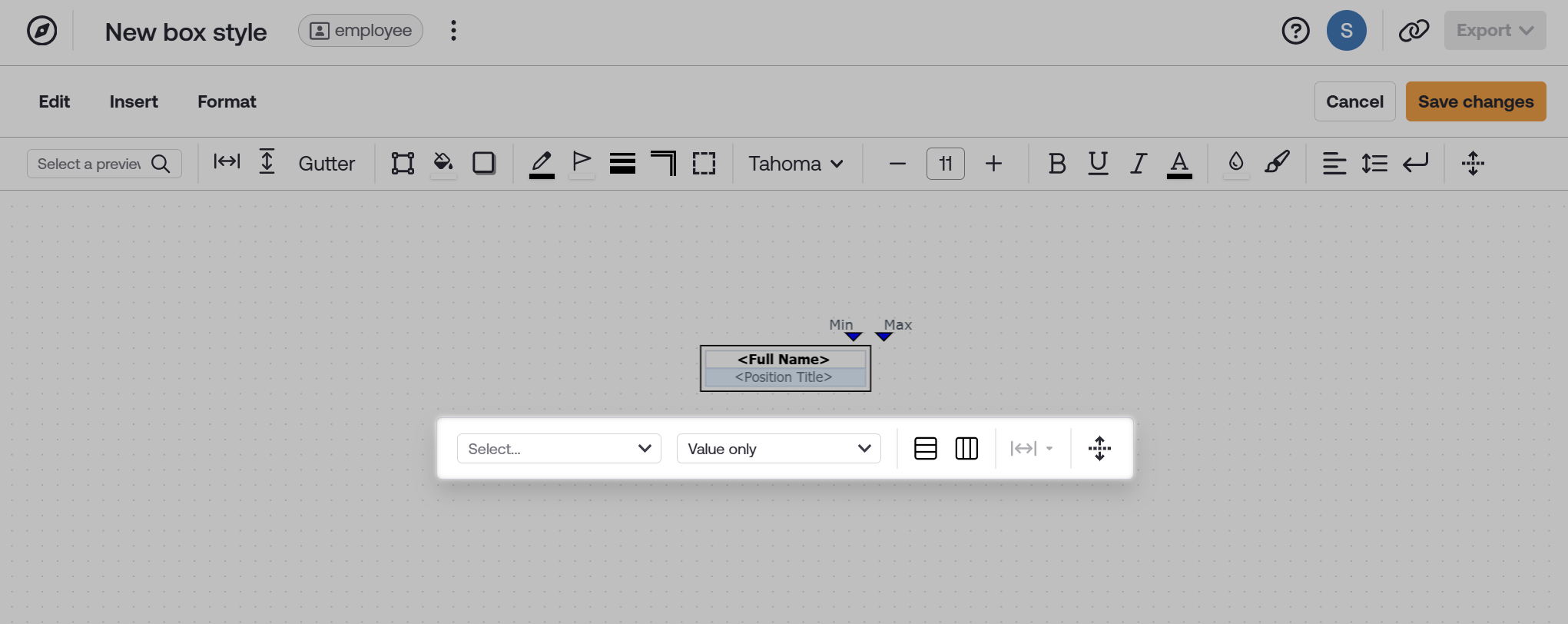Click the columns layout icon
This screenshot has width=1568, height=624.
(x=966, y=449)
